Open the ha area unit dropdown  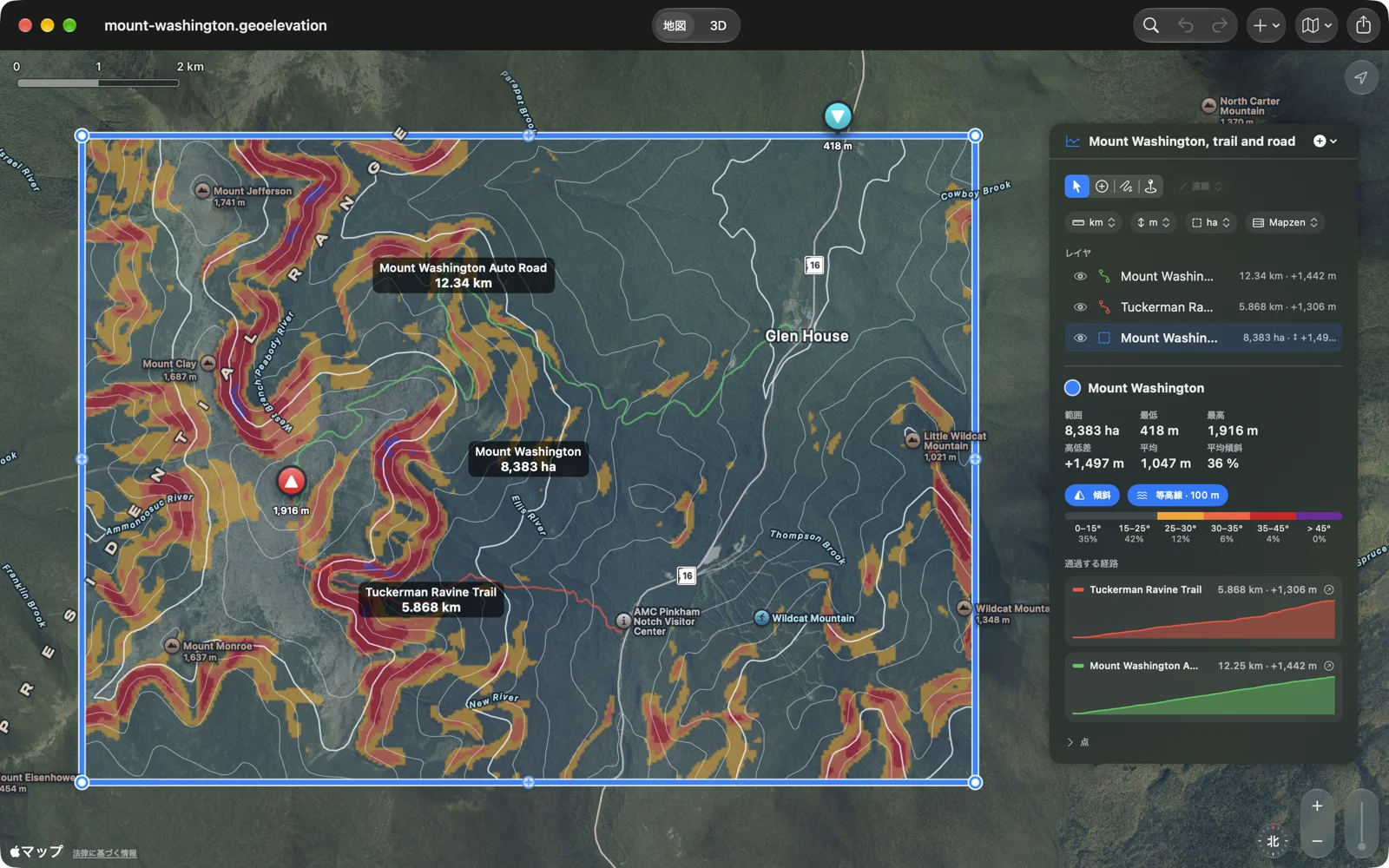pos(1210,222)
